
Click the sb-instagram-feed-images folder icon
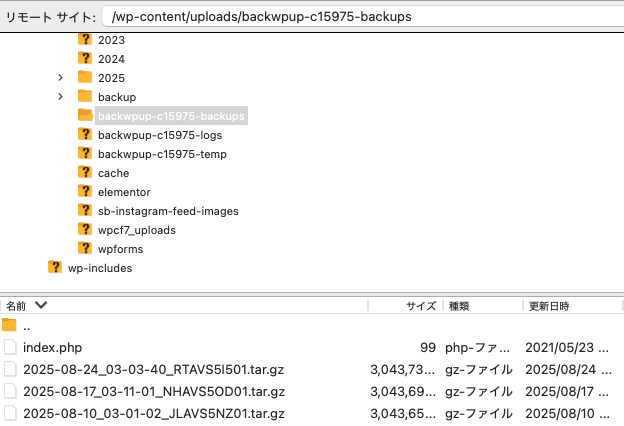pos(85,211)
